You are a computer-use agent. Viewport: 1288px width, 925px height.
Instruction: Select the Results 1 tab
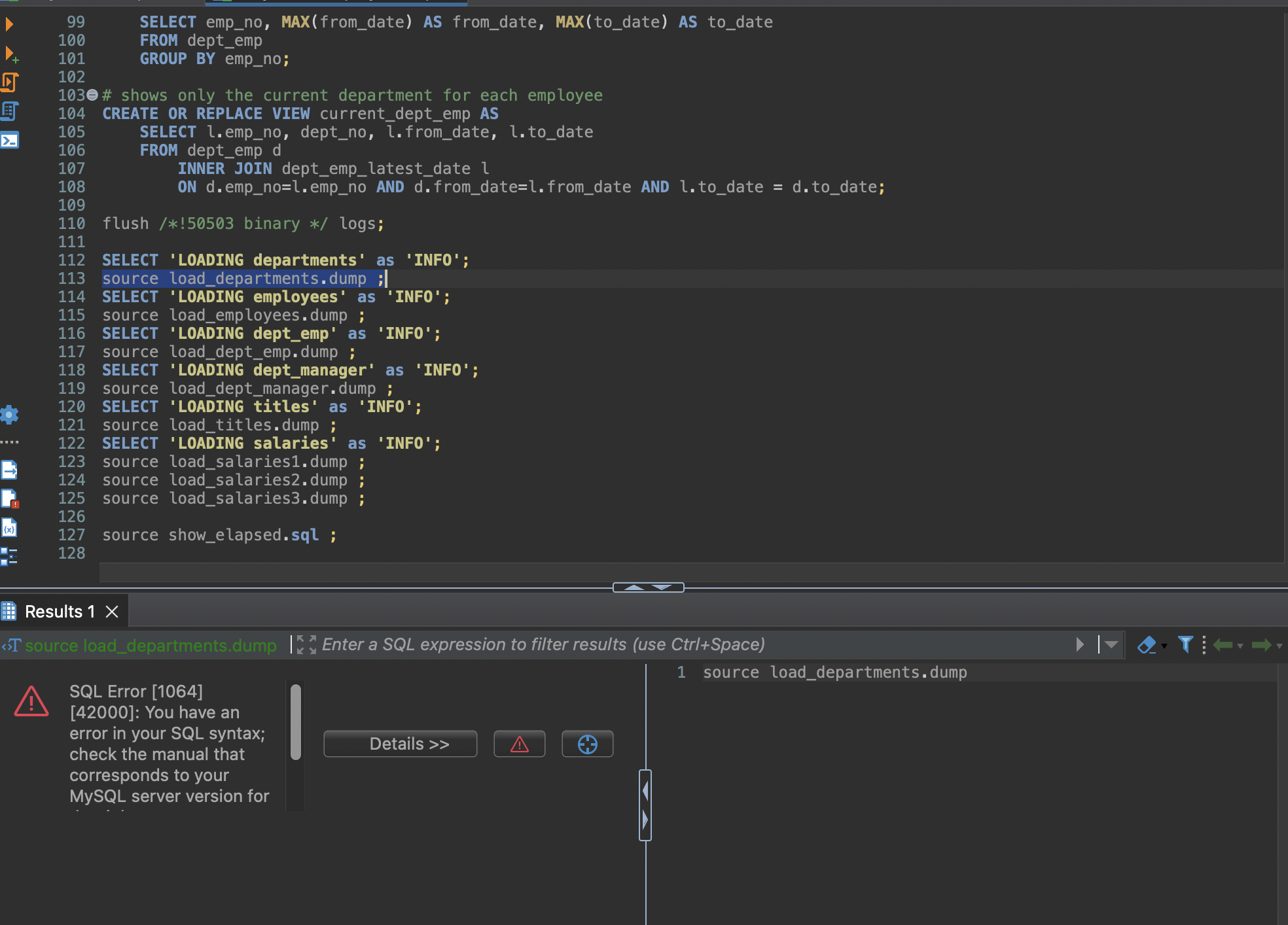coord(59,612)
